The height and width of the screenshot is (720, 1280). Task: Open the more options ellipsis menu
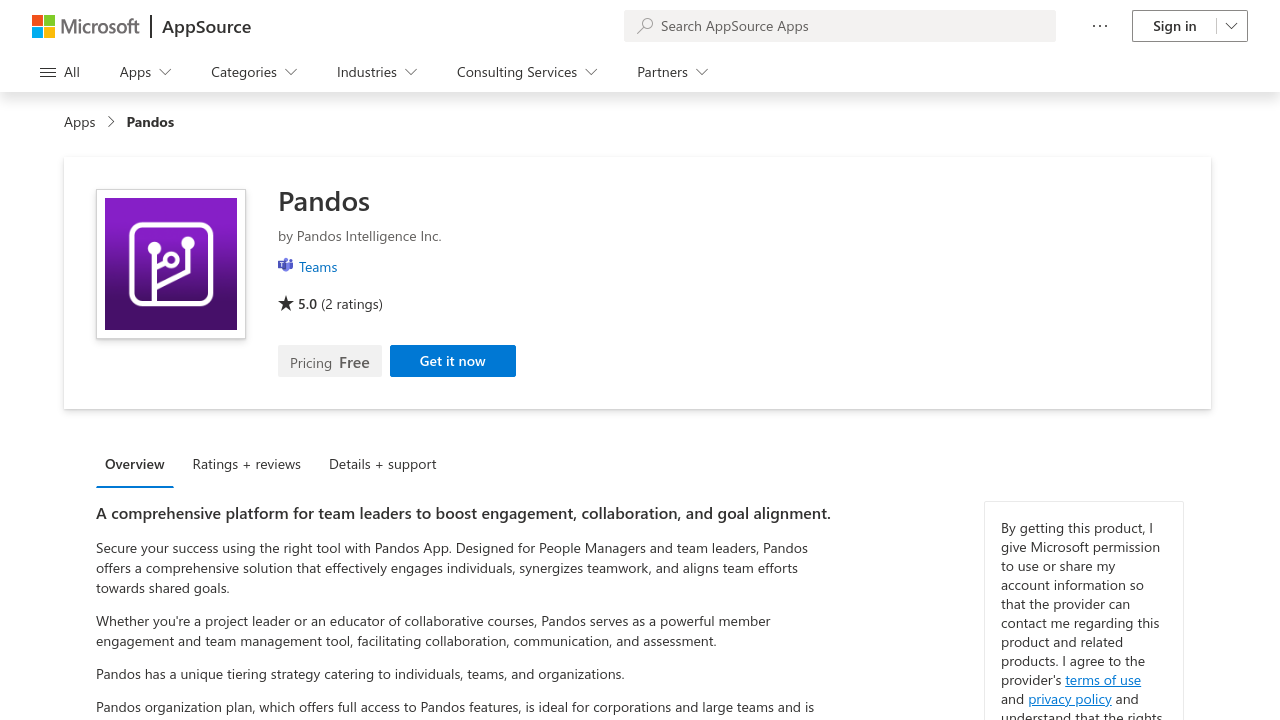pos(1100,26)
